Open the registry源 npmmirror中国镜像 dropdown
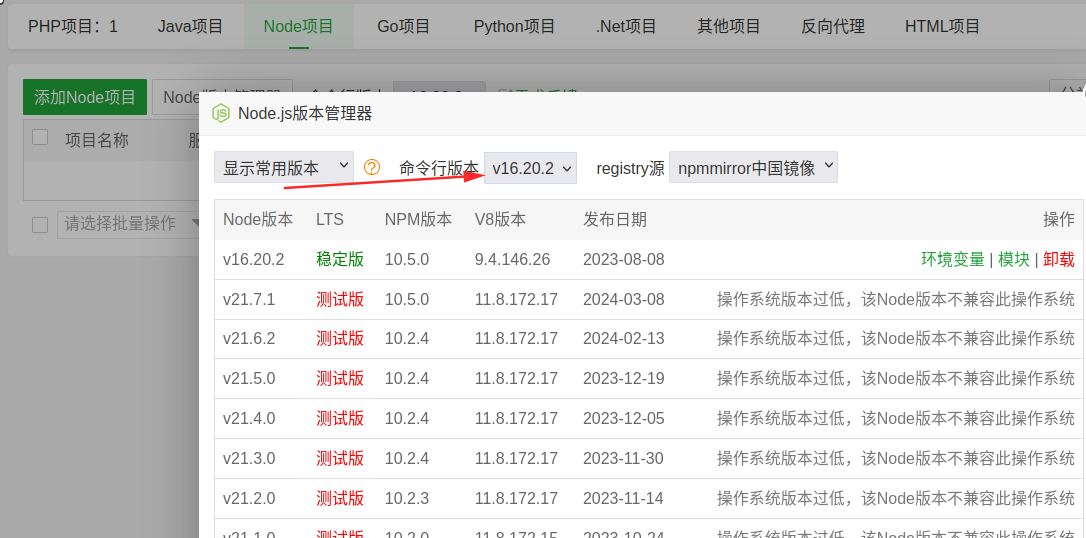Screen dimensions: 1086x538 point(754,168)
